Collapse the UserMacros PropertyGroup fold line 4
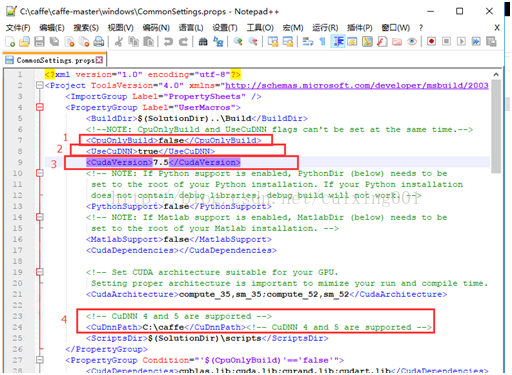The image size is (512, 375). coord(40,107)
